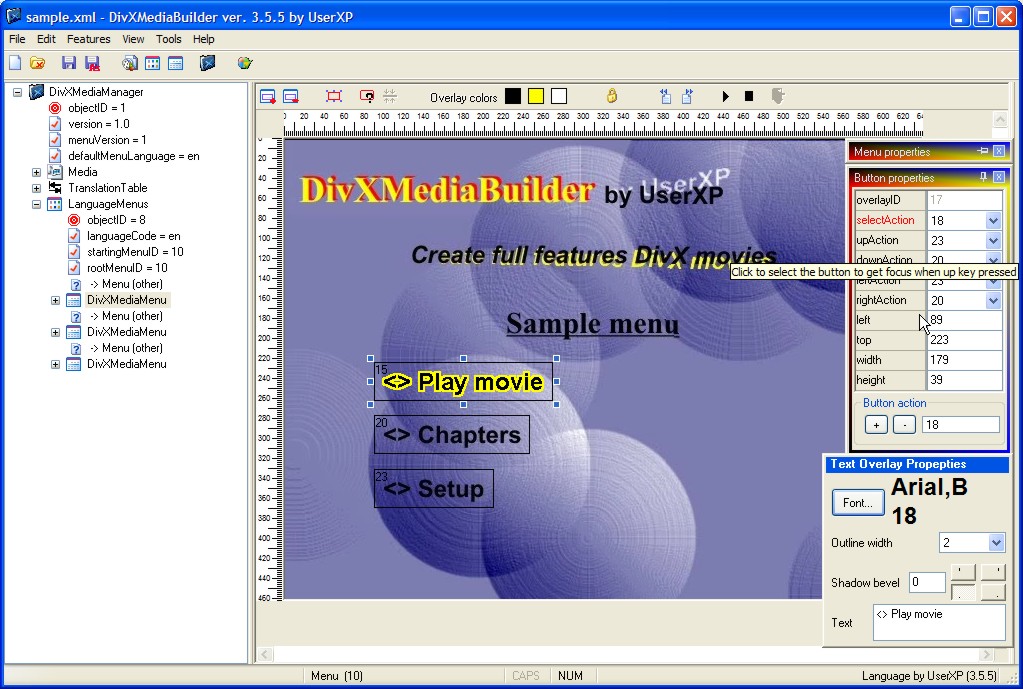The height and width of the screenshot is (689, 1023).
Task: Click the second add-overlay icon in the editor toolbar
Action: (x=291, y=97)
